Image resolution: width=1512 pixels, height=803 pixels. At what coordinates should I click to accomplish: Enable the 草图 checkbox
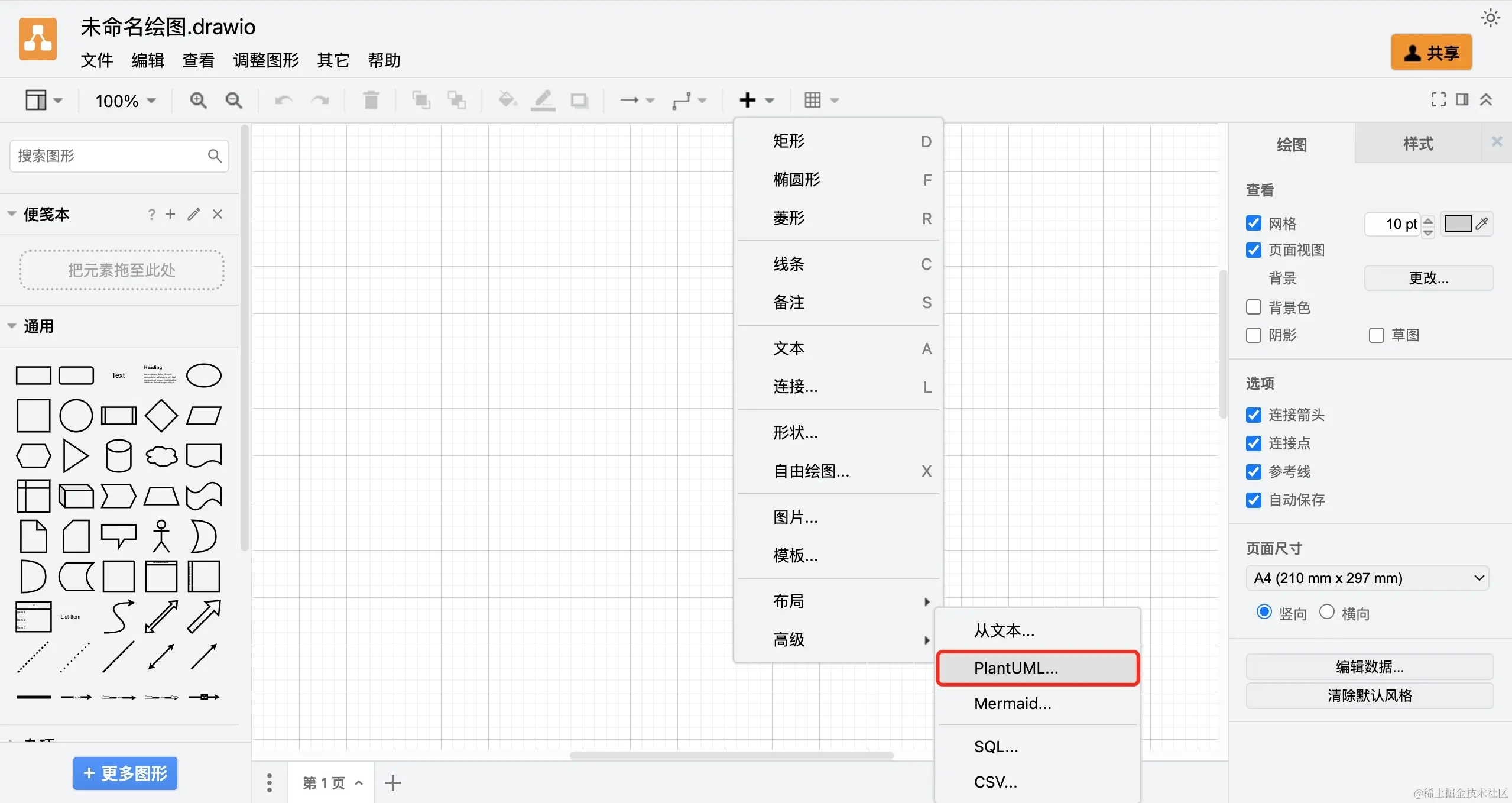click(1376, 335)
